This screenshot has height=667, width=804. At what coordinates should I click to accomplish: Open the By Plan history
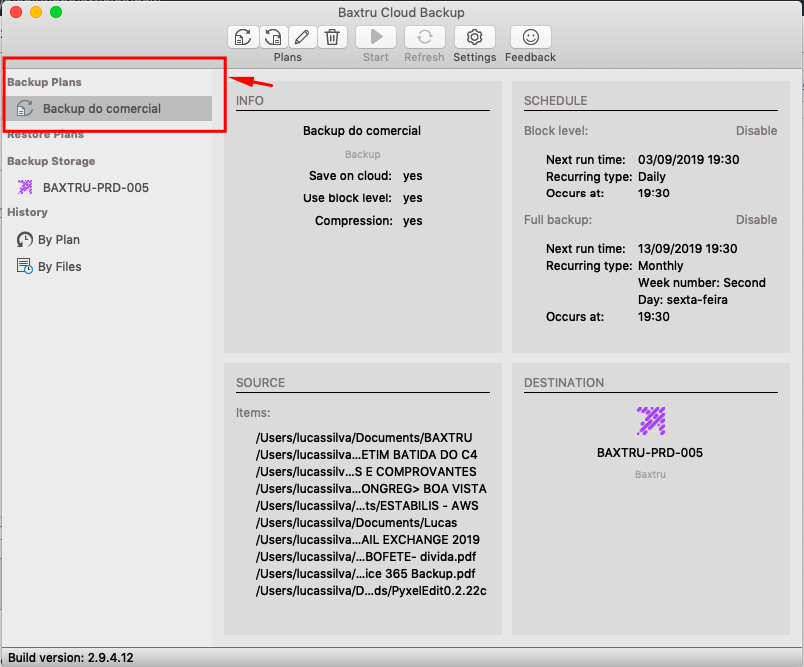coord(59,240)
